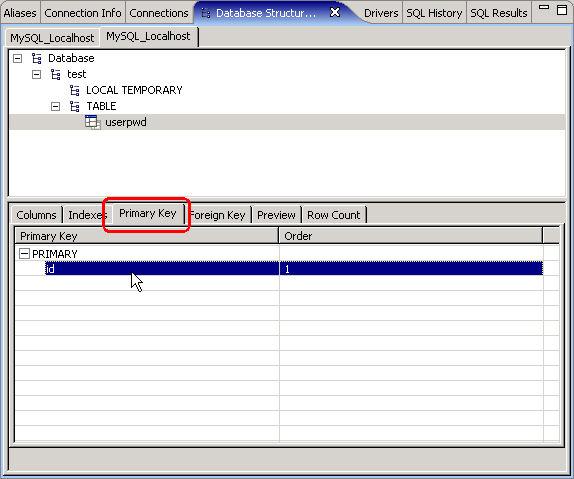The image size is (574, 479).
Task: Click the TABLE folder node icon
Action: 75,106
